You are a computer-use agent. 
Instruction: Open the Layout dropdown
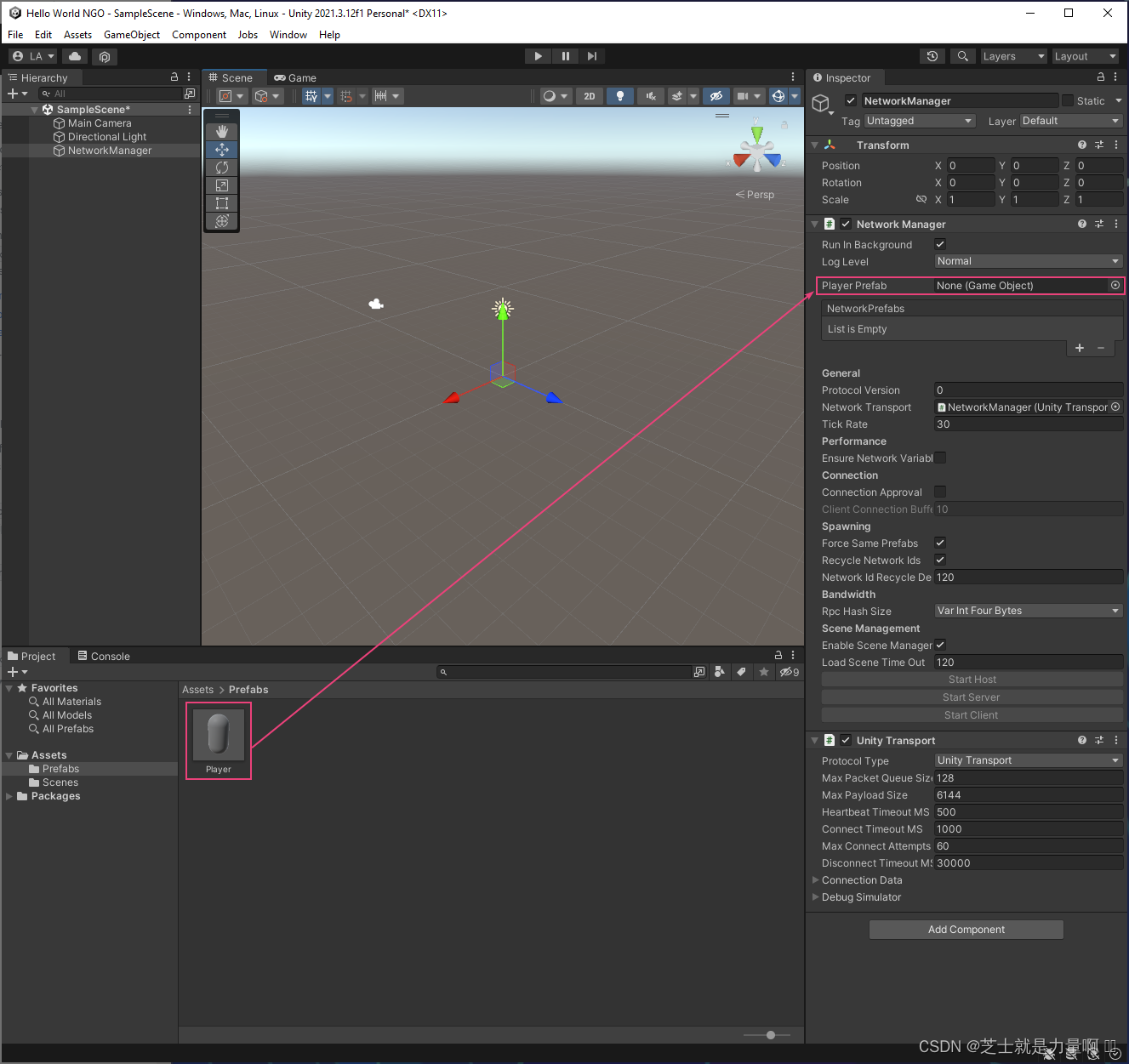click(1086, 56)
